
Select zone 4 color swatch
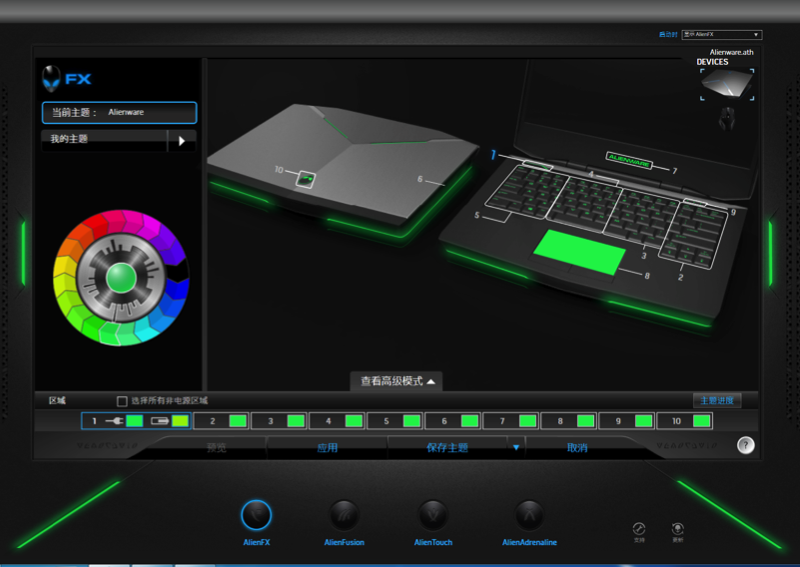click(x=354, y=421)
